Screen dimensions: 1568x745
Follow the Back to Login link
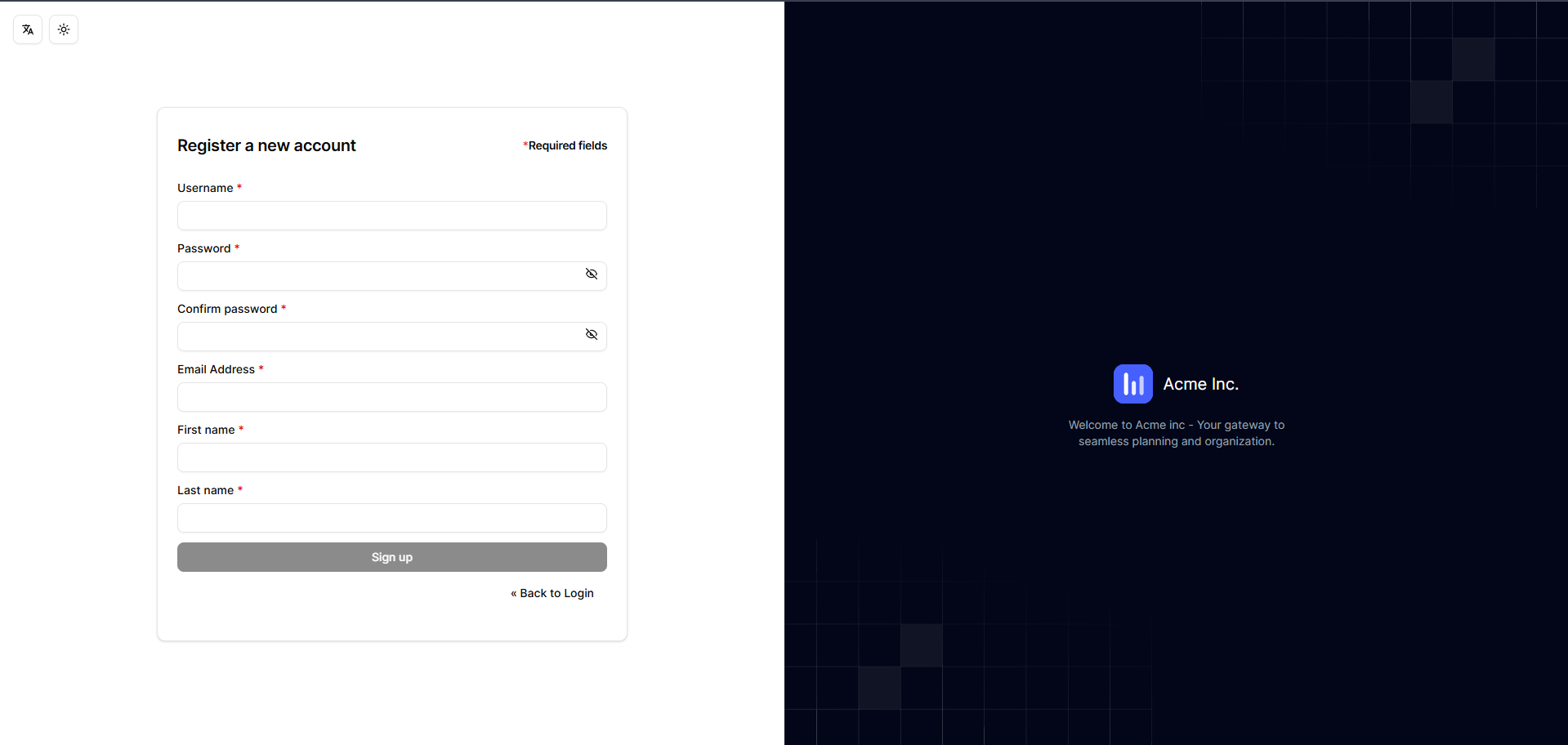point(552,592)
